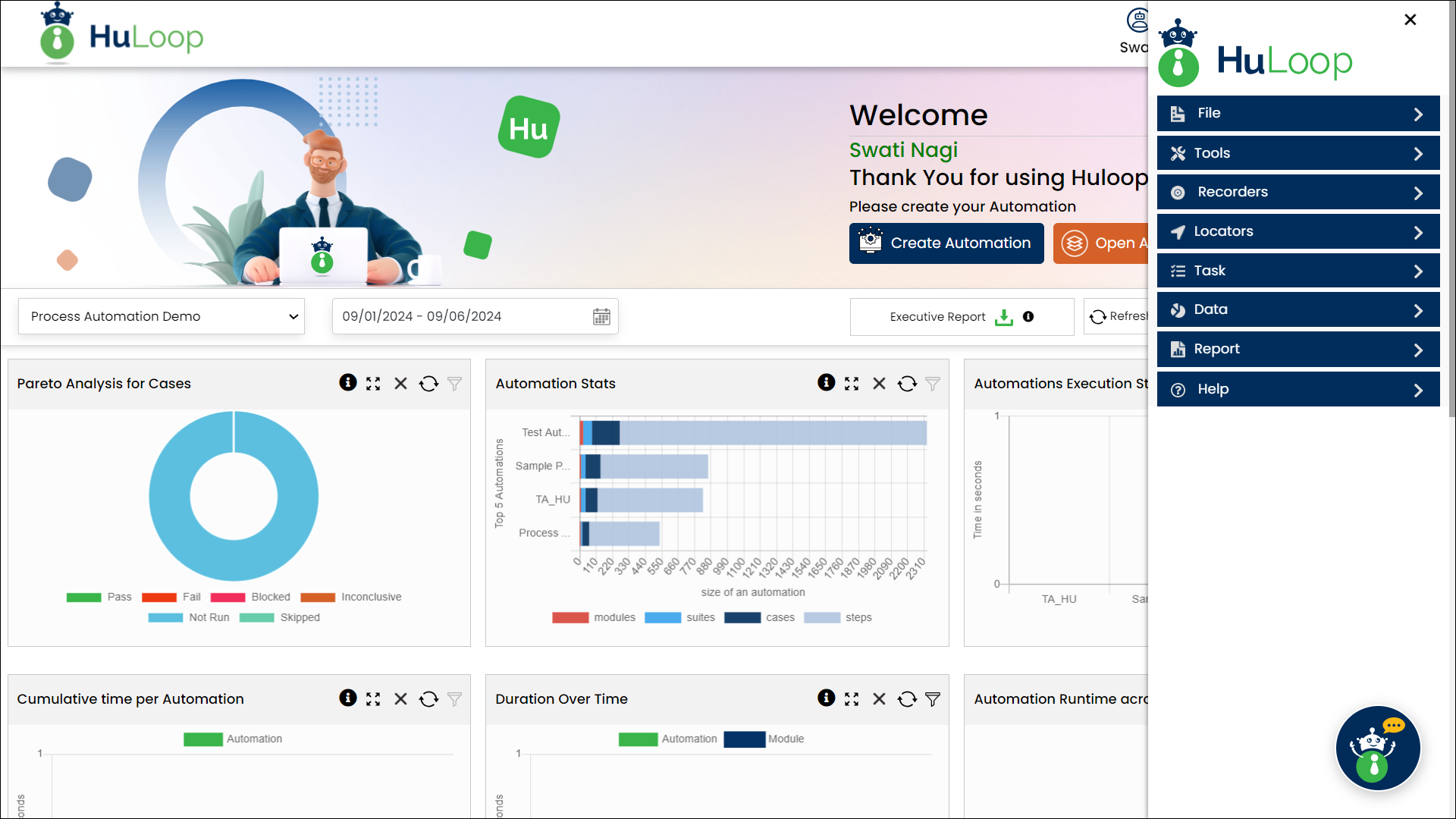Click the Refresh dashboard button
The image size is (1456, 819).
point(1117,316)
